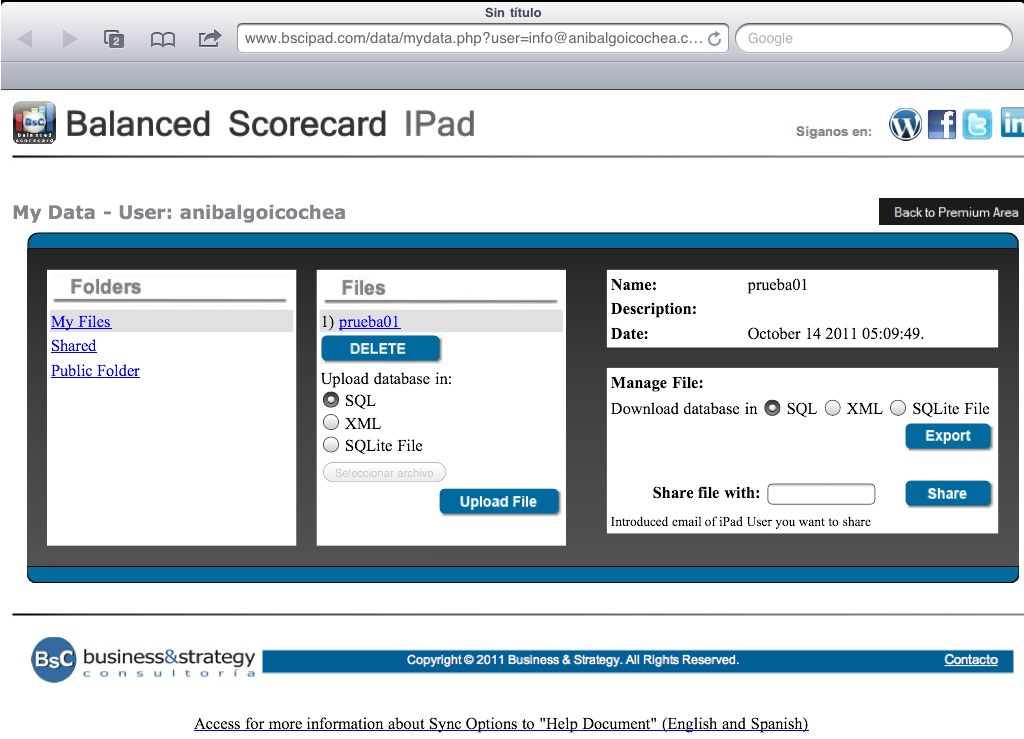Select XML upload format radio
Viewport: 1024px width, 739px height.
coord(331,423)
